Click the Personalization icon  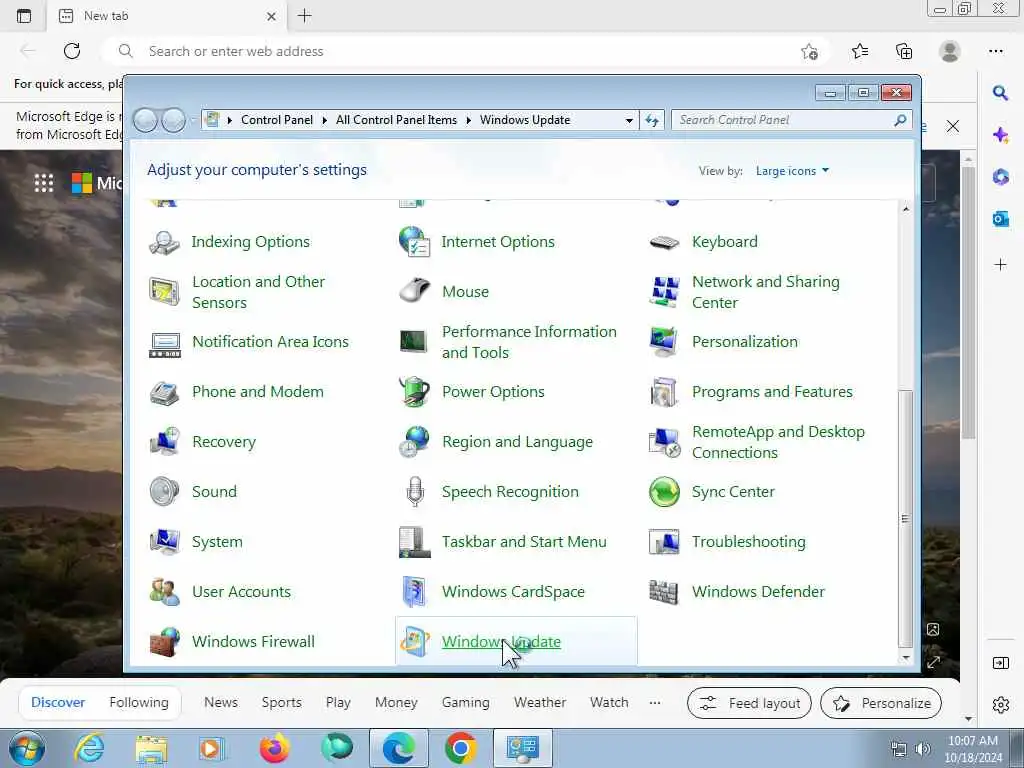(664, 342)
